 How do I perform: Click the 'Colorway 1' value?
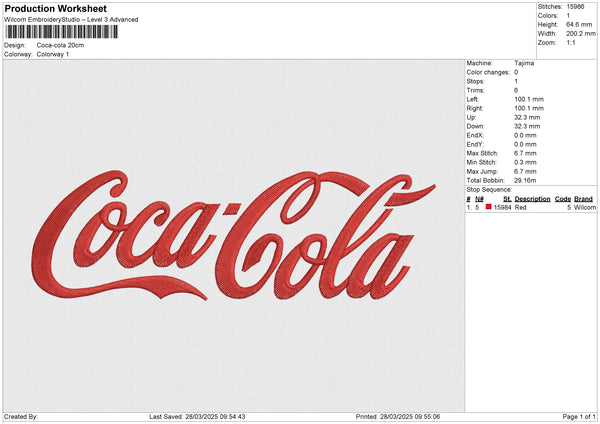[53, 54]
